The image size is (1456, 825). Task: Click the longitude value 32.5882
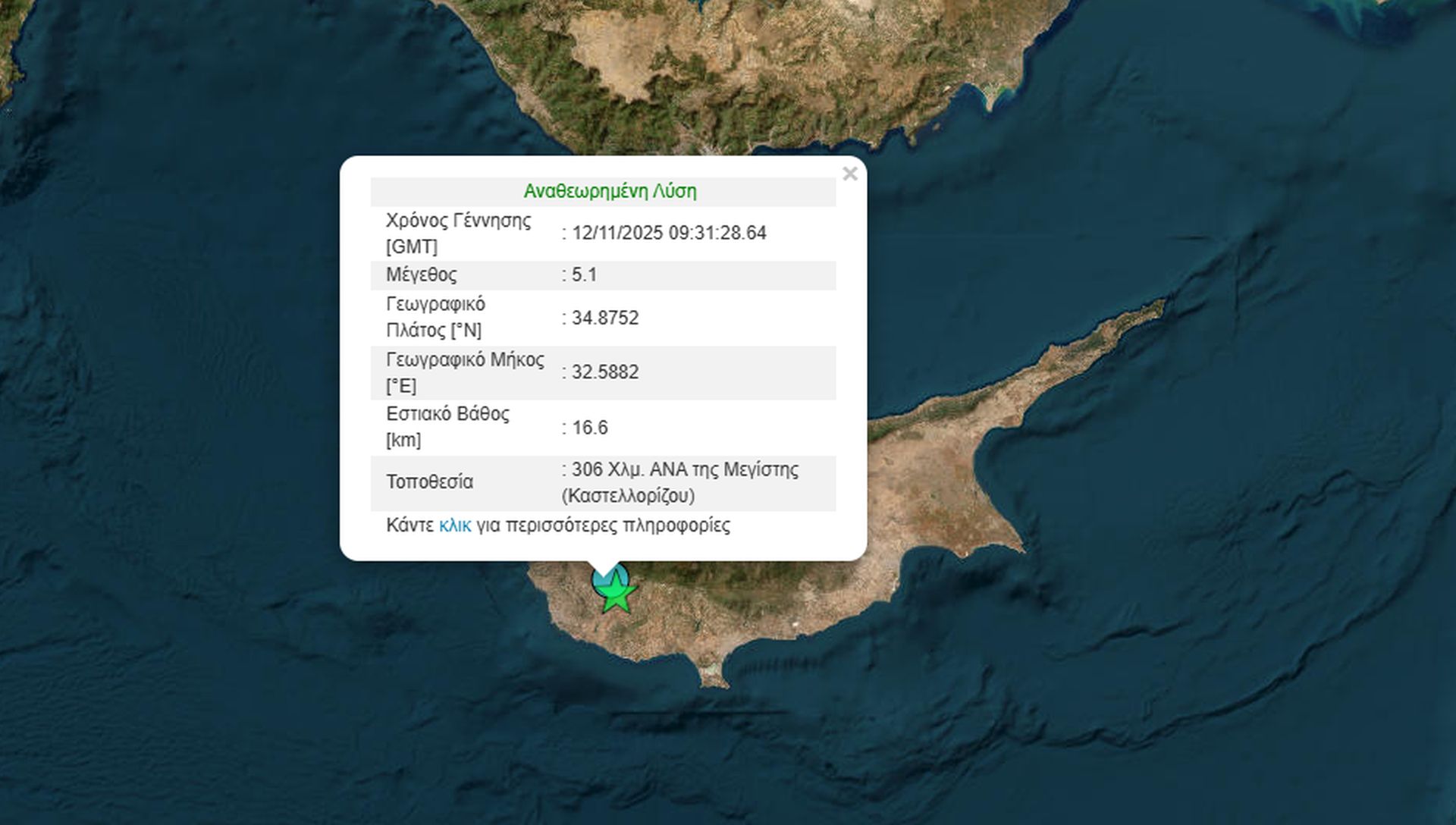point(604,372)
